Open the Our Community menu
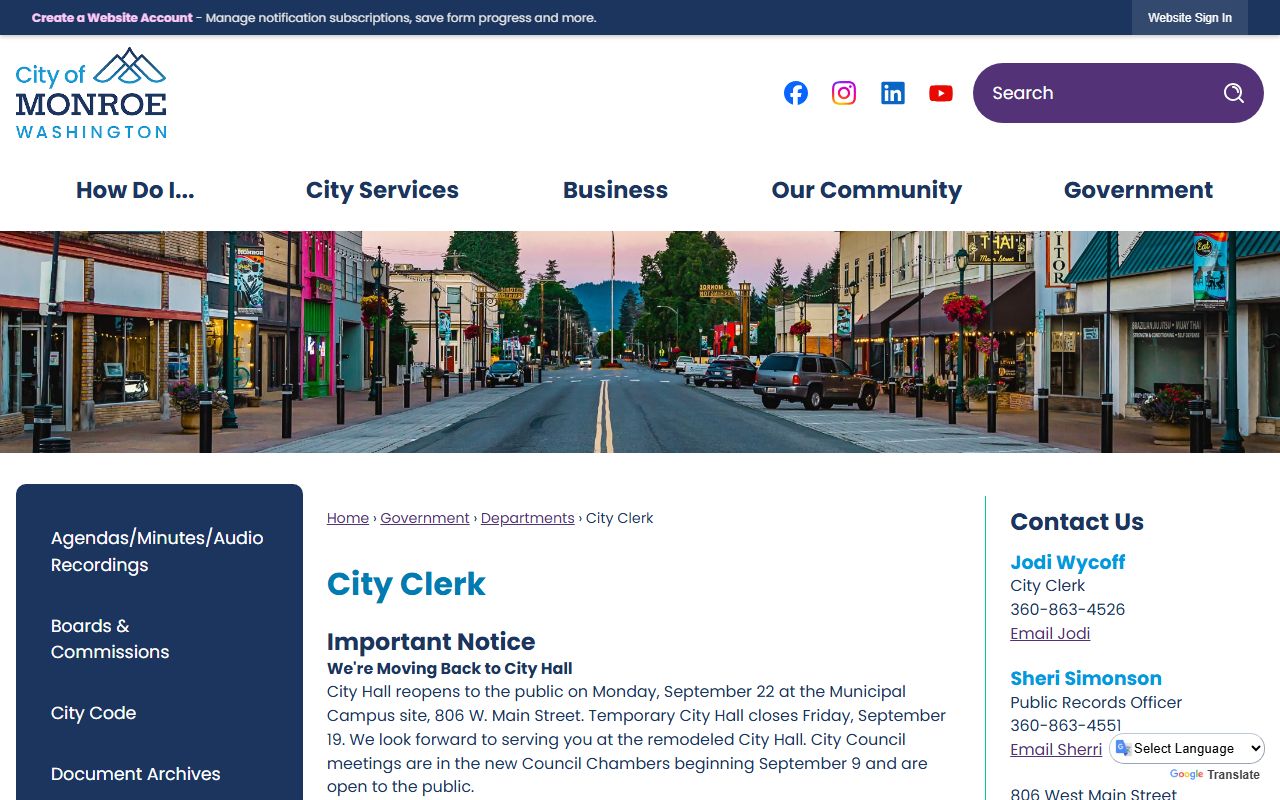Viewport: 1280px width, 800px height. click(867, 190)
